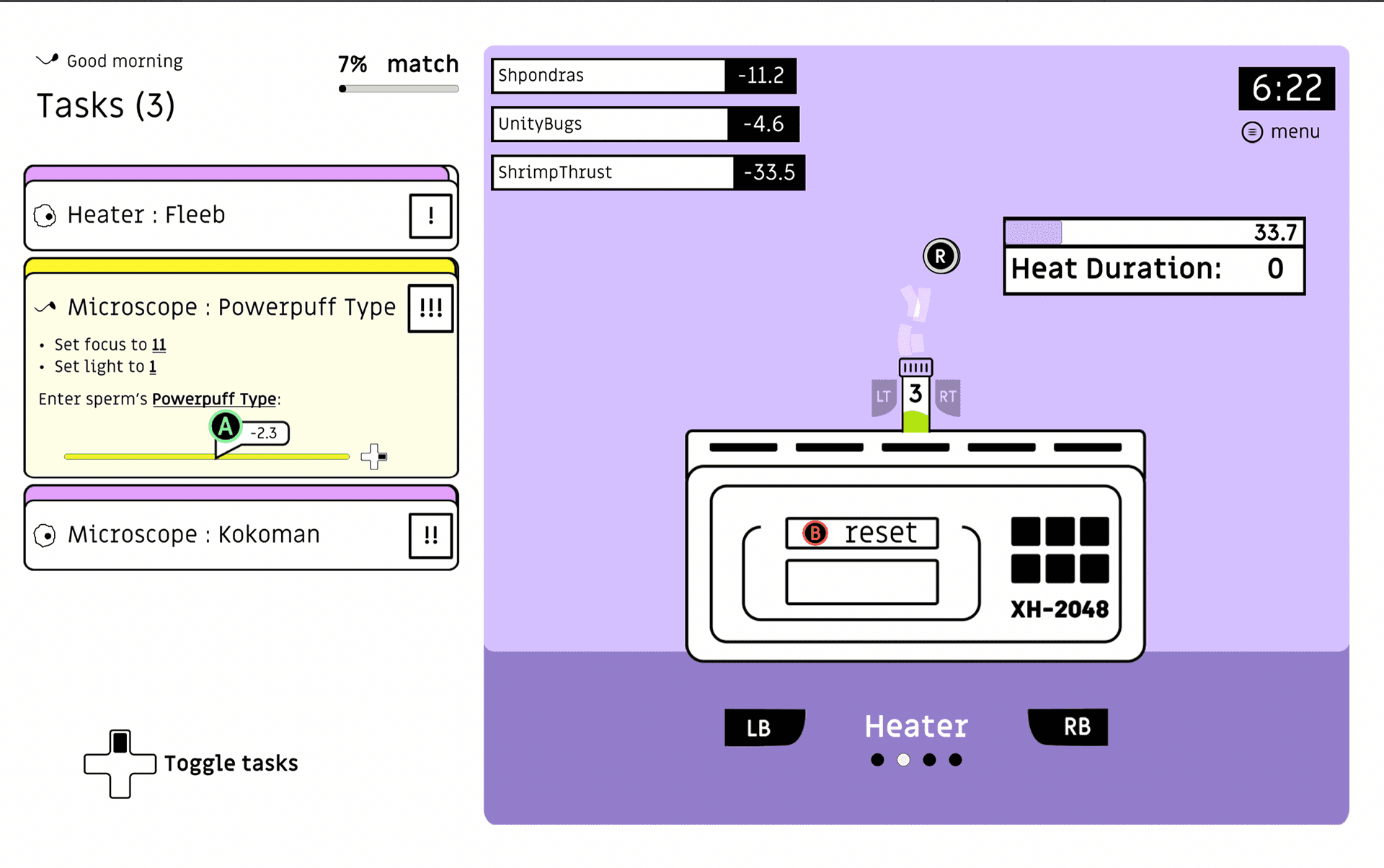Click the underlined Powerpuff Type link
This screenshot has width=1384, height=868.
214,399
